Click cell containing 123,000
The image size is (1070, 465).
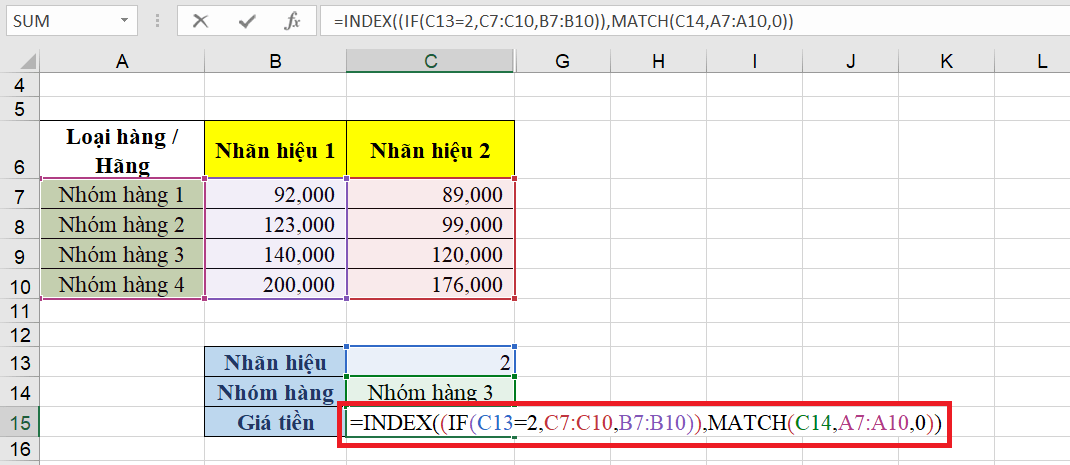click(x=275, y=224)
